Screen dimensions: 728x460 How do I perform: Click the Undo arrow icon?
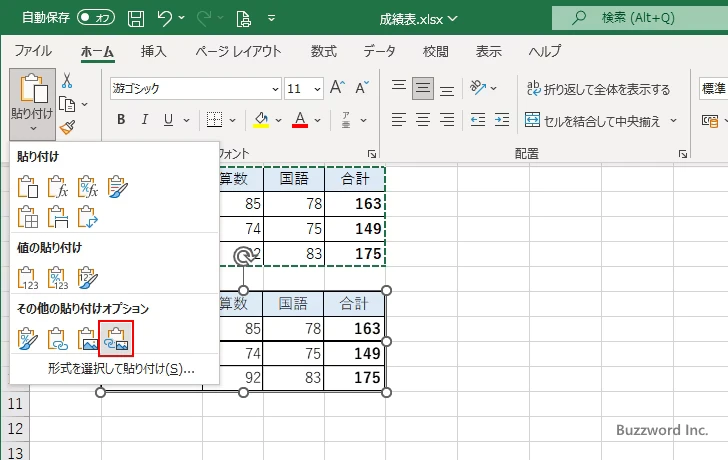pyautogui.click(x=164, y=19)
